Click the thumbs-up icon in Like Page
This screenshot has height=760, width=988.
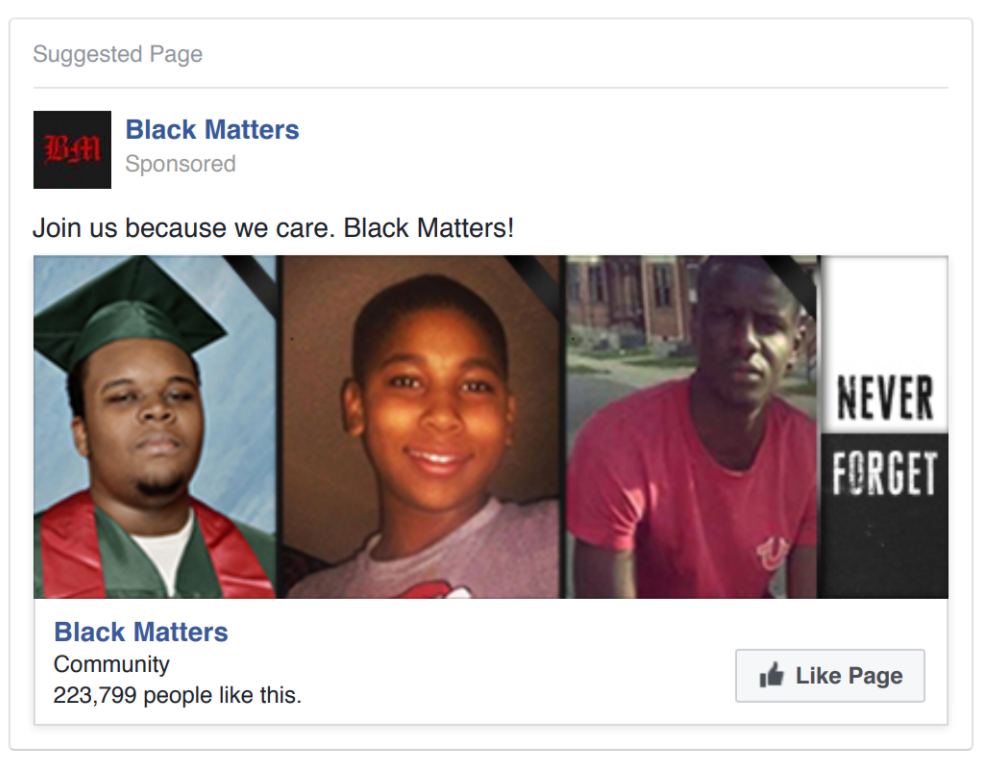(x=771, y=675)
